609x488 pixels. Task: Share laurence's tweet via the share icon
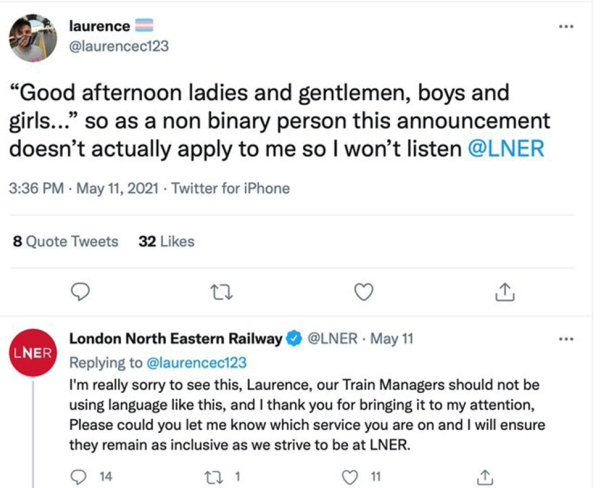click(x=505, y=291)
